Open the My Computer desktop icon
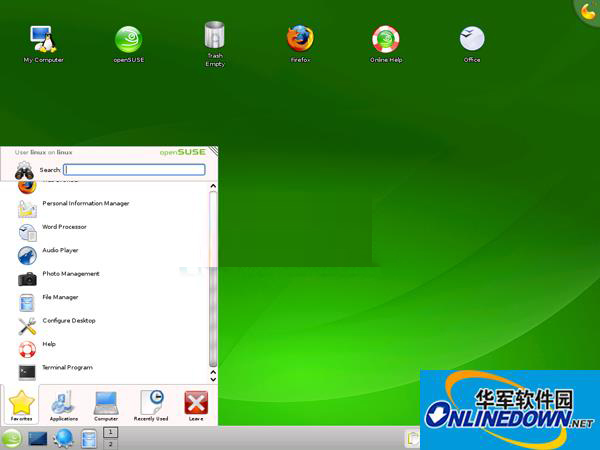 tap(43, 40)
